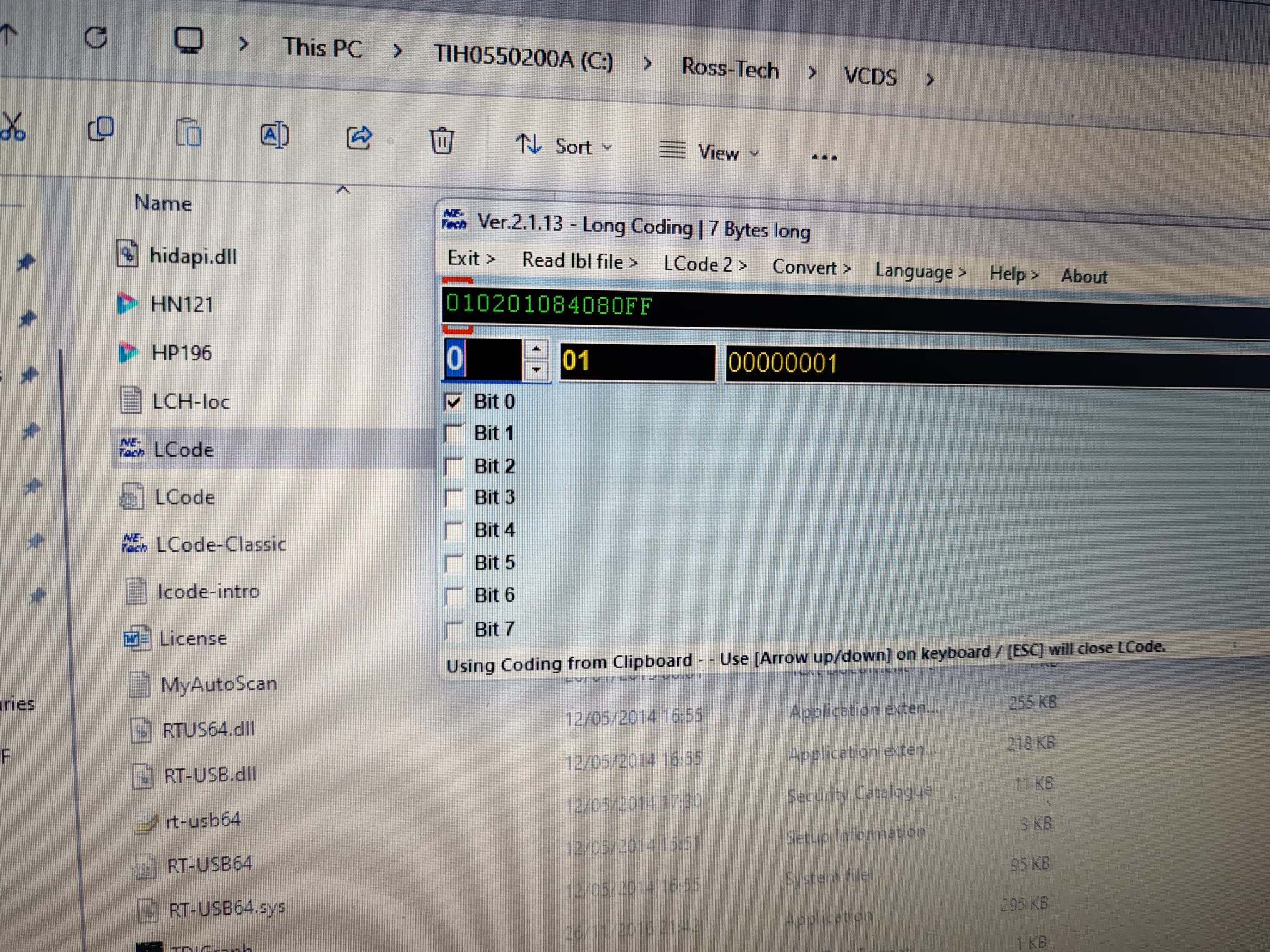Enable the Bit 3 checkbox
The height and width of the screenshot is (952, 1270).
[454, 498]
